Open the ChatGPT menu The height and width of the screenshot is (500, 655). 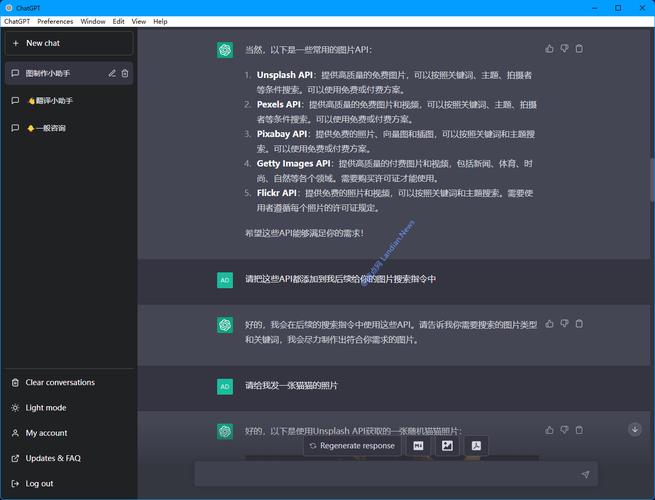coord(17,21)
